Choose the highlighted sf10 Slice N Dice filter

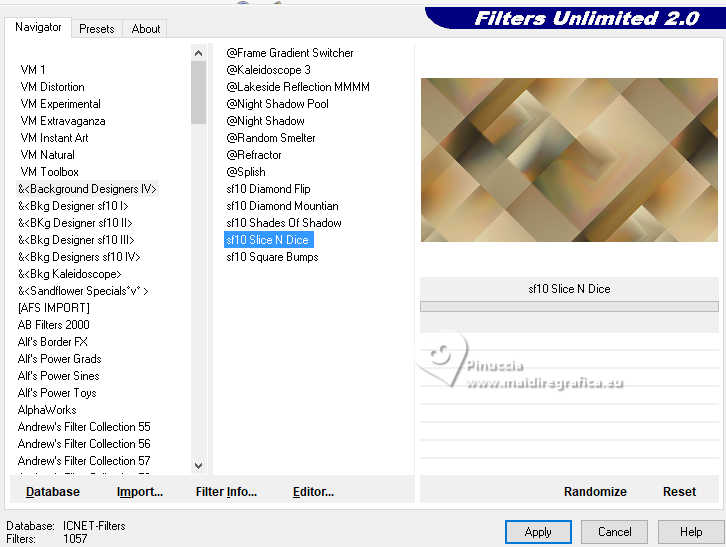click(269, 240)
